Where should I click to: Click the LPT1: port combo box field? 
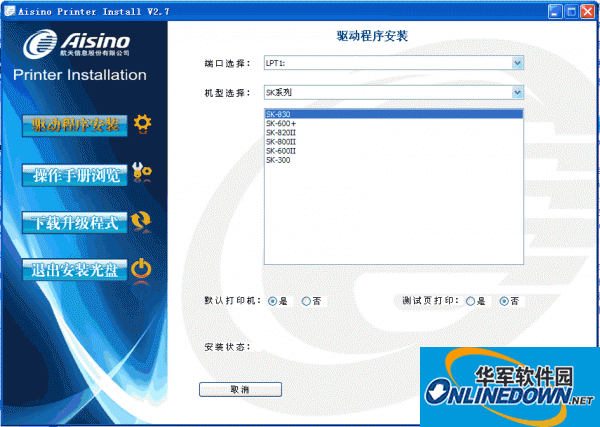(x=393, y=63)
